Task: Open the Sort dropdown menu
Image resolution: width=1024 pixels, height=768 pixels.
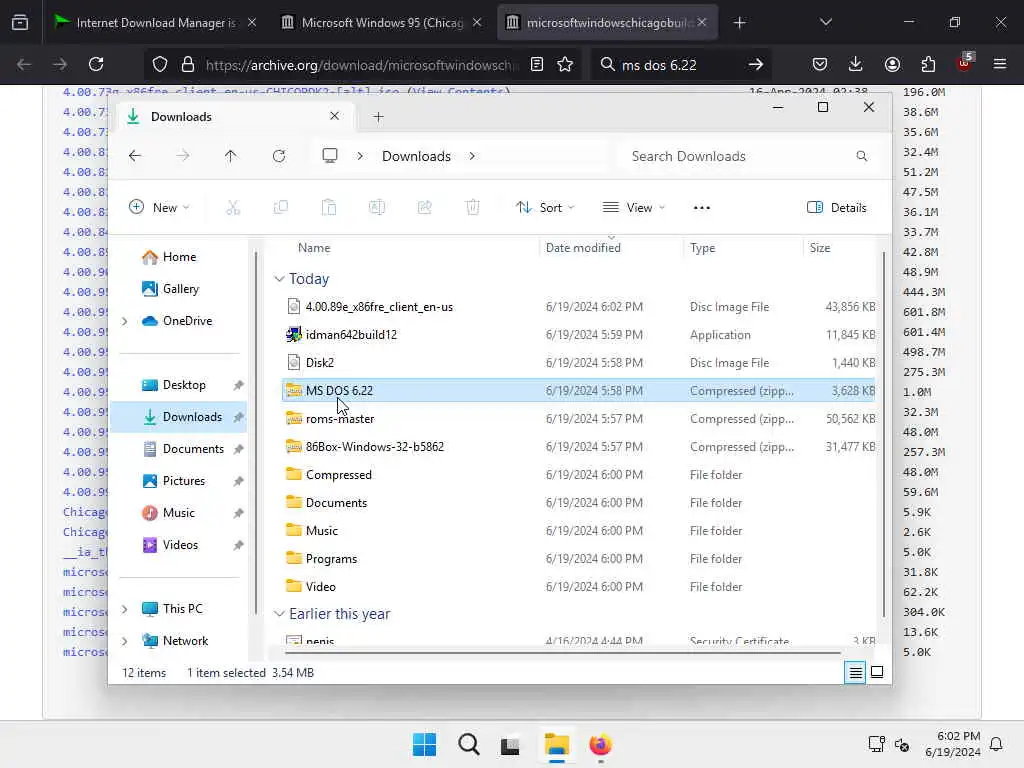Action: click(x=545, y=208)
